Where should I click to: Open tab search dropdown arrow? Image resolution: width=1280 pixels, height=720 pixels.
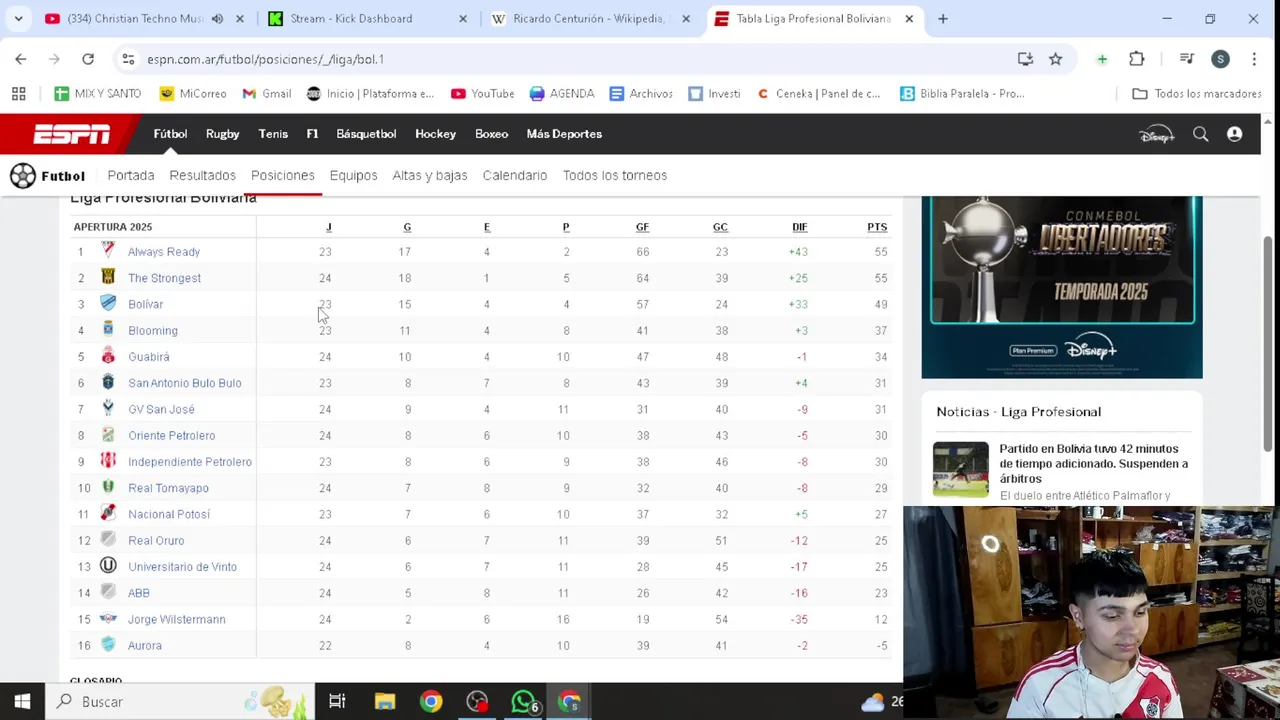(x=18, y=18)
